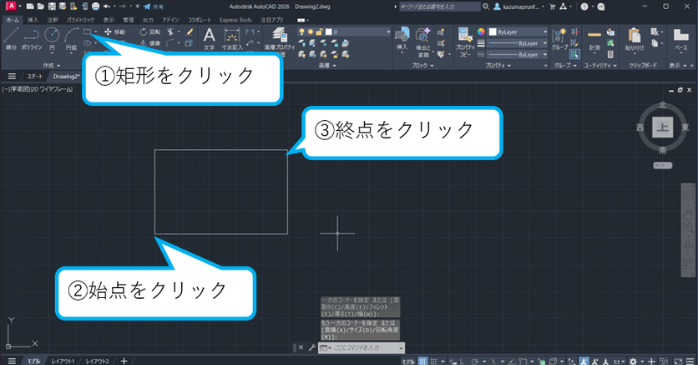The height and width of the screenshot is (365, 698).
Task: Toggle ortho mode in status bar
Action: coord(463,361)
